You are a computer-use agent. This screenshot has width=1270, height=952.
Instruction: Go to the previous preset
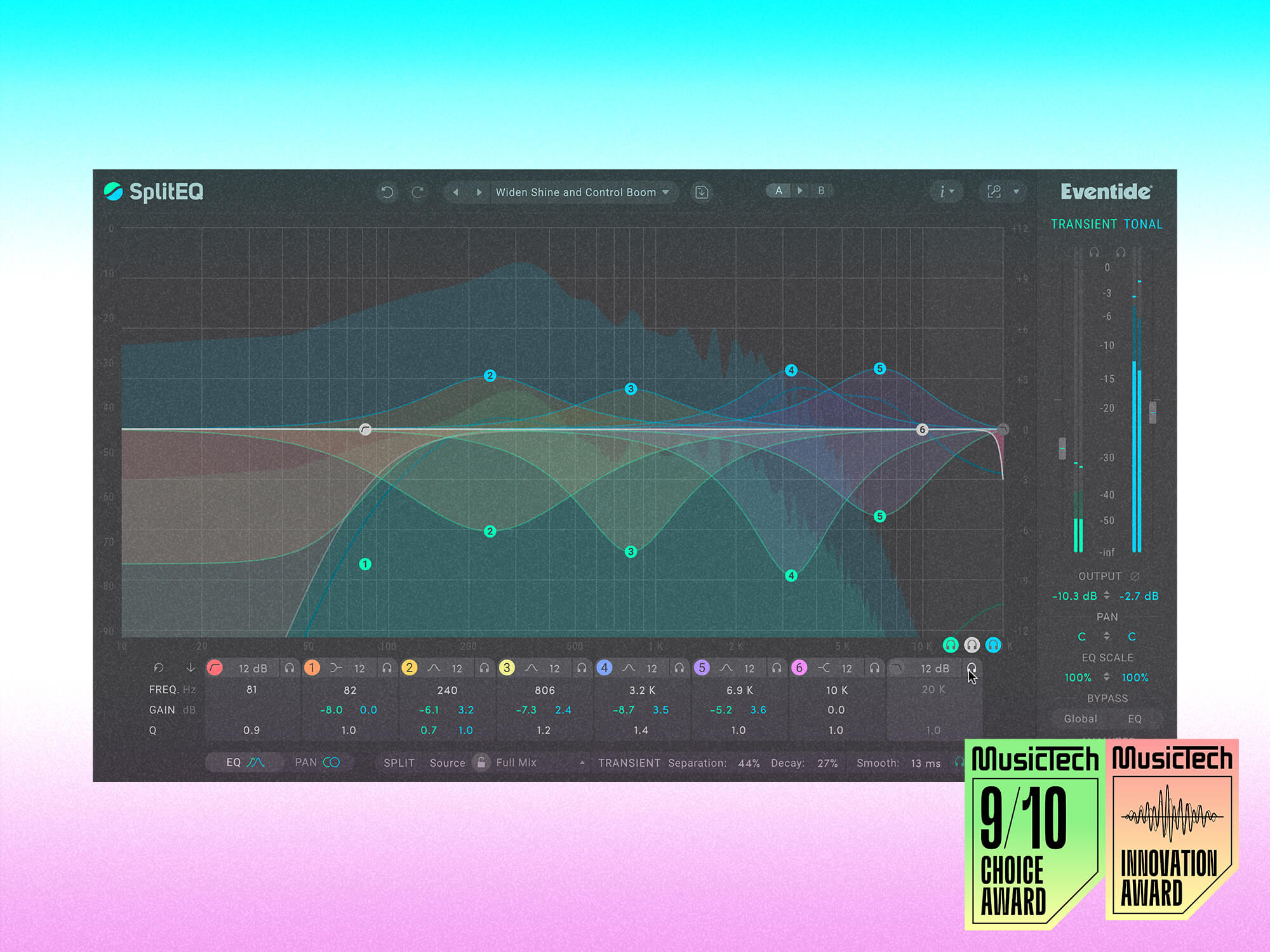click(455, 192)
